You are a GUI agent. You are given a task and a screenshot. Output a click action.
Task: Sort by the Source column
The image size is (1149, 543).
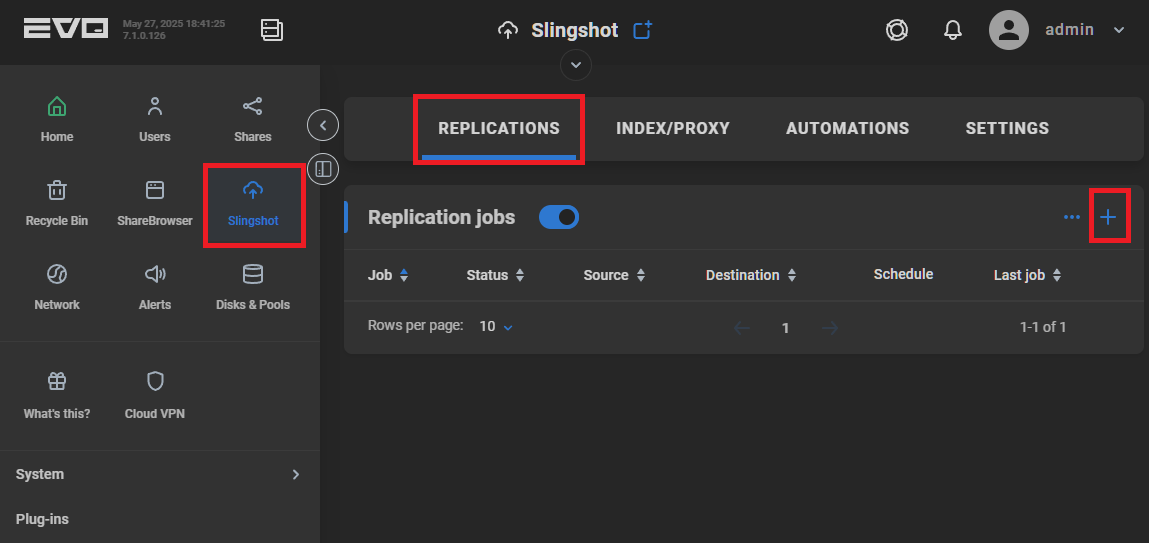614,276
